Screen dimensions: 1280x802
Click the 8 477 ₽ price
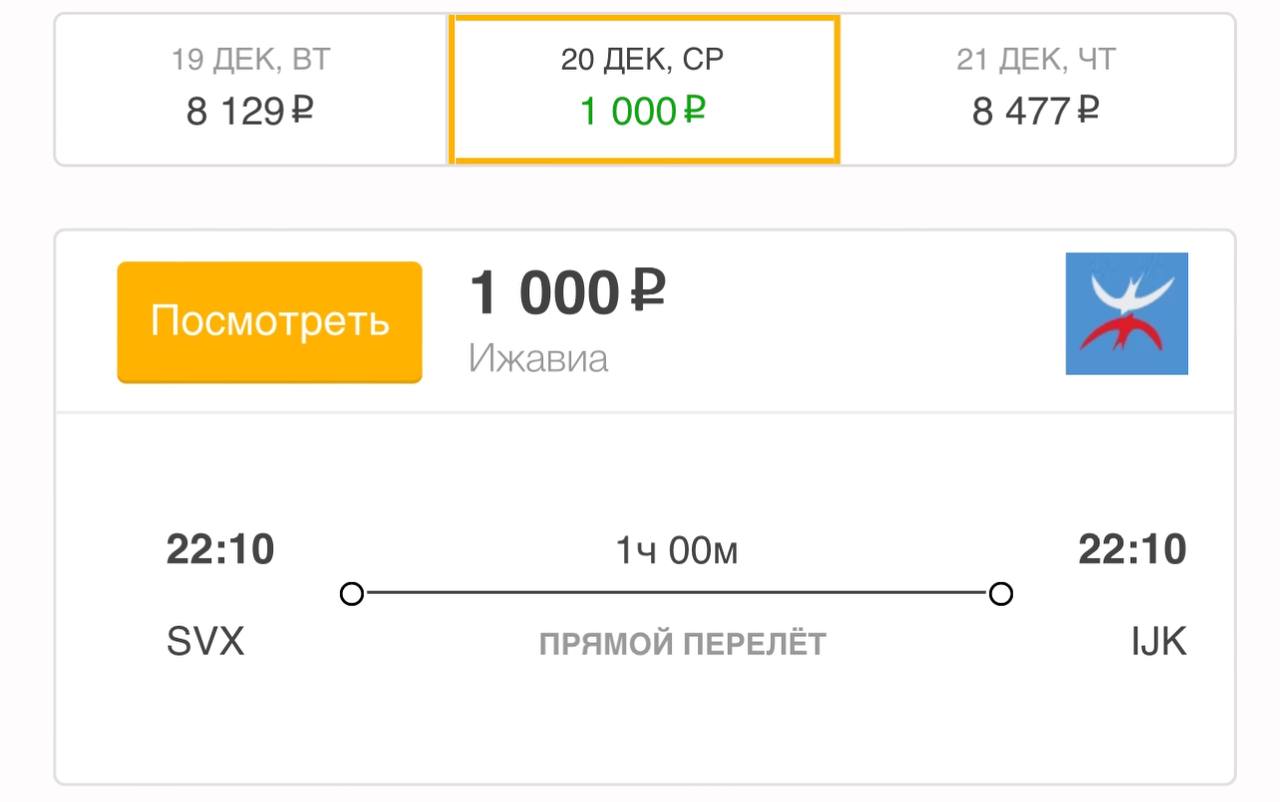point(1035,111)
